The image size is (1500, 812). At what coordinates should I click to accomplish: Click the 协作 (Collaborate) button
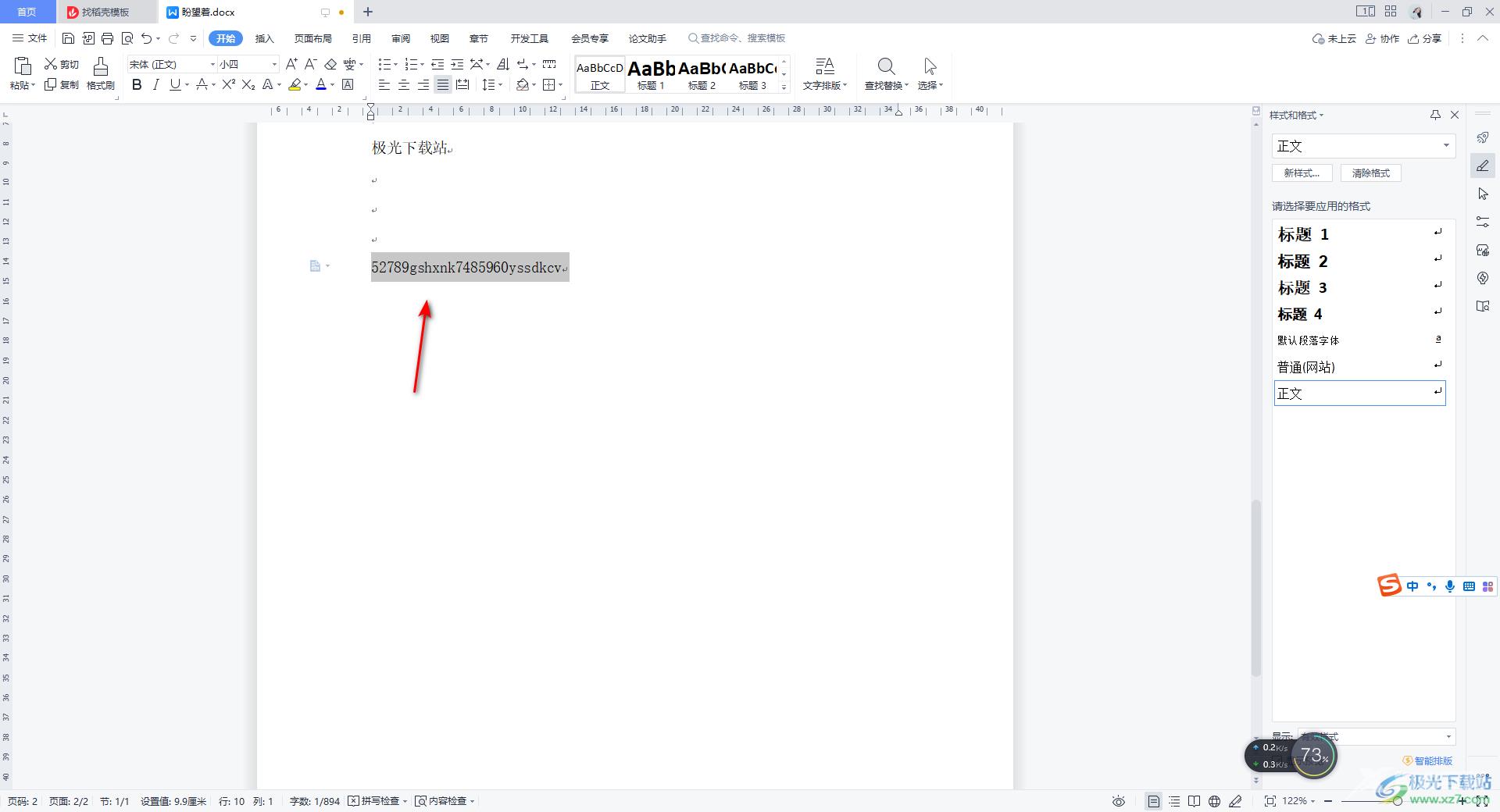click(x=1383, y=38)
